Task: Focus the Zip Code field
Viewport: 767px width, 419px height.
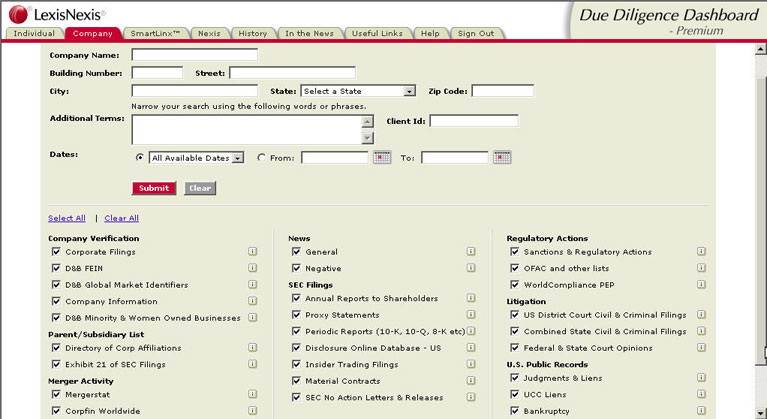Action: pyautogui.click(x=503, y=90)
